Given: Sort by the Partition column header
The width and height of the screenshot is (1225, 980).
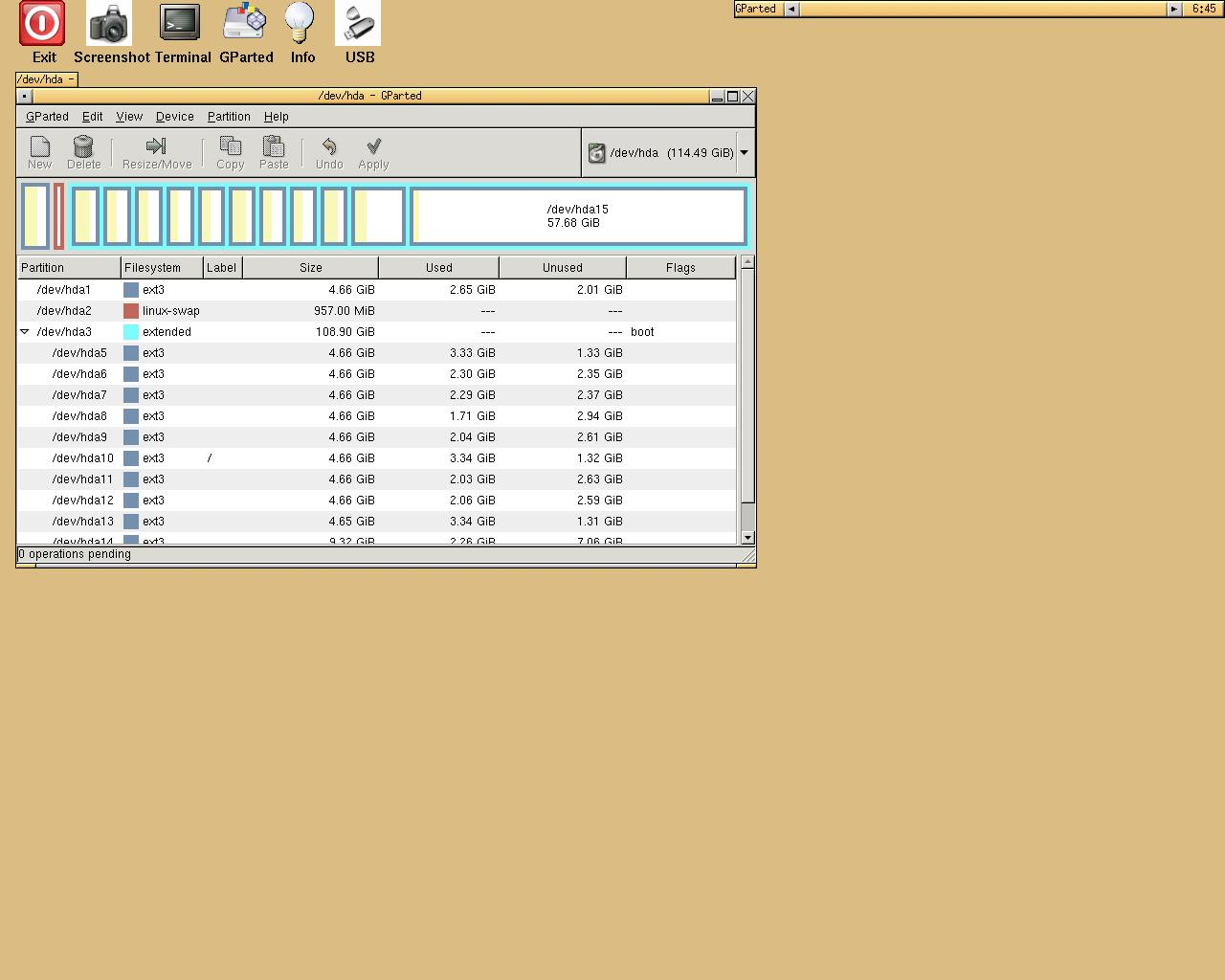Looking at the screenshot, I should 70,268.
